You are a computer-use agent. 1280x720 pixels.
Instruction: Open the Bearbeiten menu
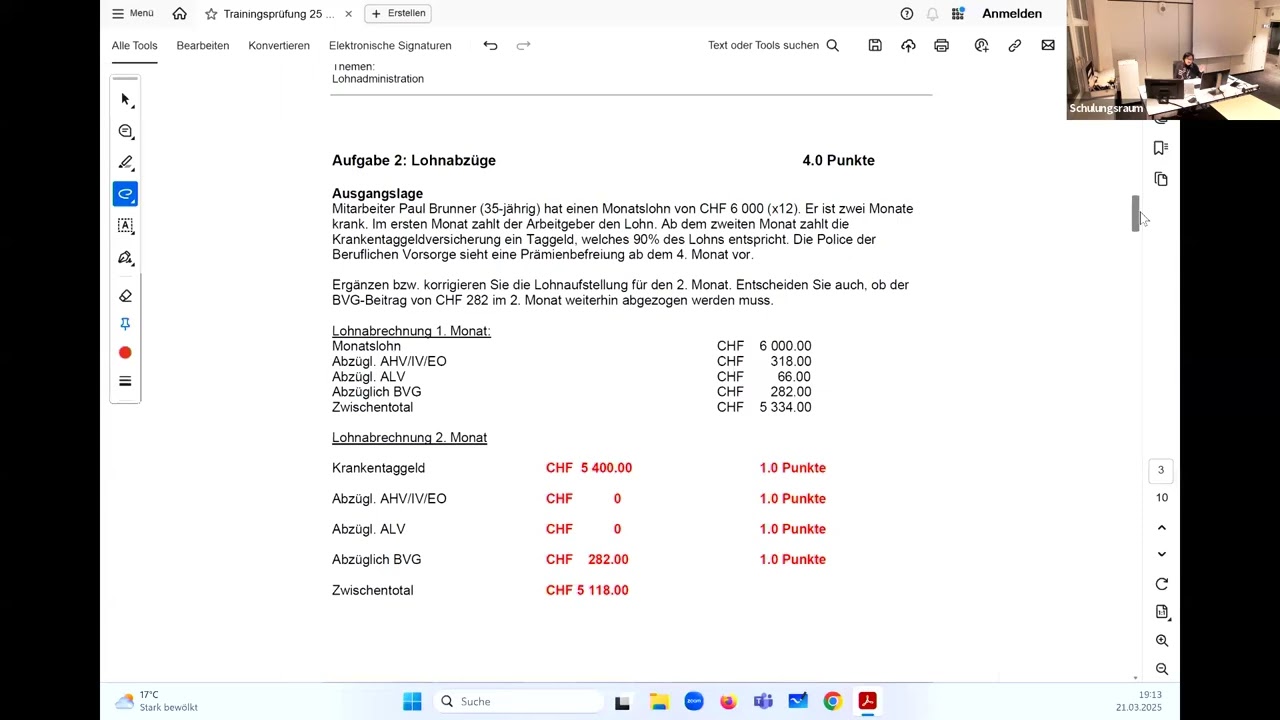(203, 45)
